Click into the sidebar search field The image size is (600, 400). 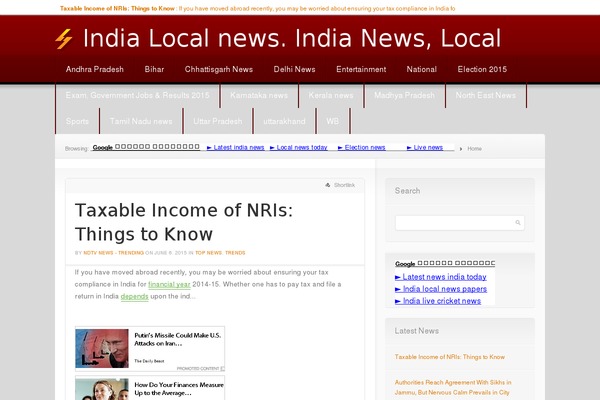(460, 223)
